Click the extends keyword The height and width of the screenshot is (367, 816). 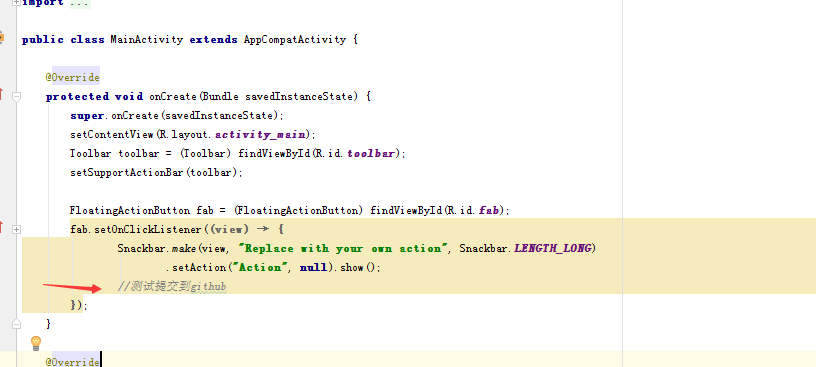213,40
